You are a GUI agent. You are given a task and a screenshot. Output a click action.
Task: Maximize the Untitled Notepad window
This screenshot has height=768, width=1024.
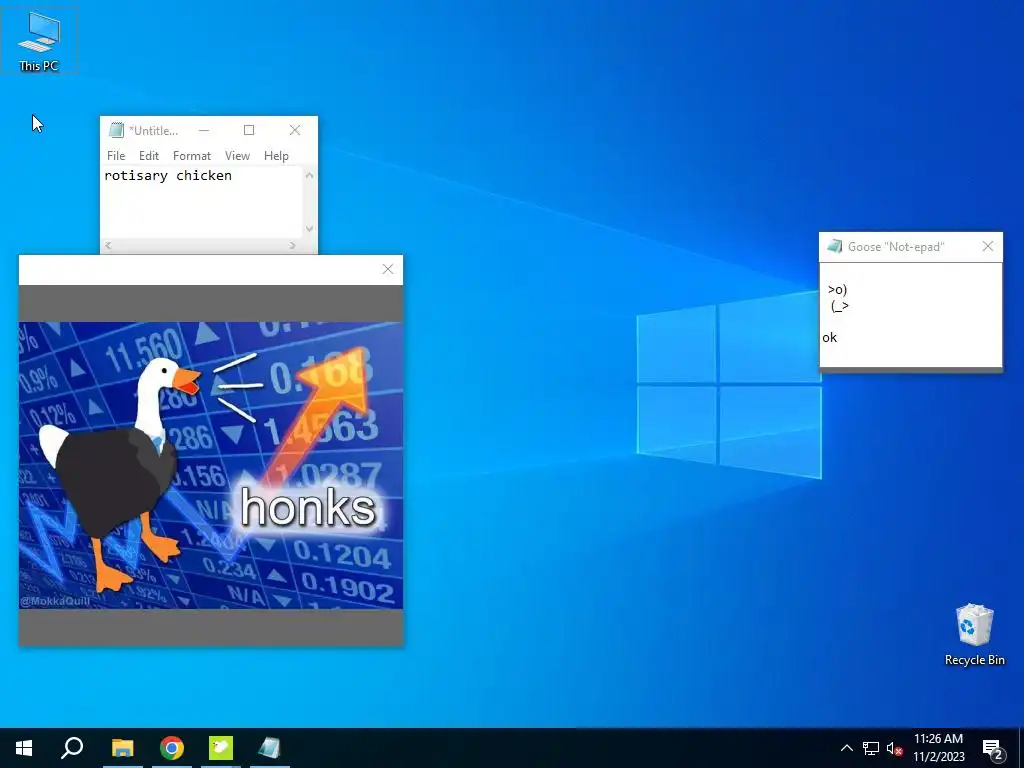click(x=249, y=130)
